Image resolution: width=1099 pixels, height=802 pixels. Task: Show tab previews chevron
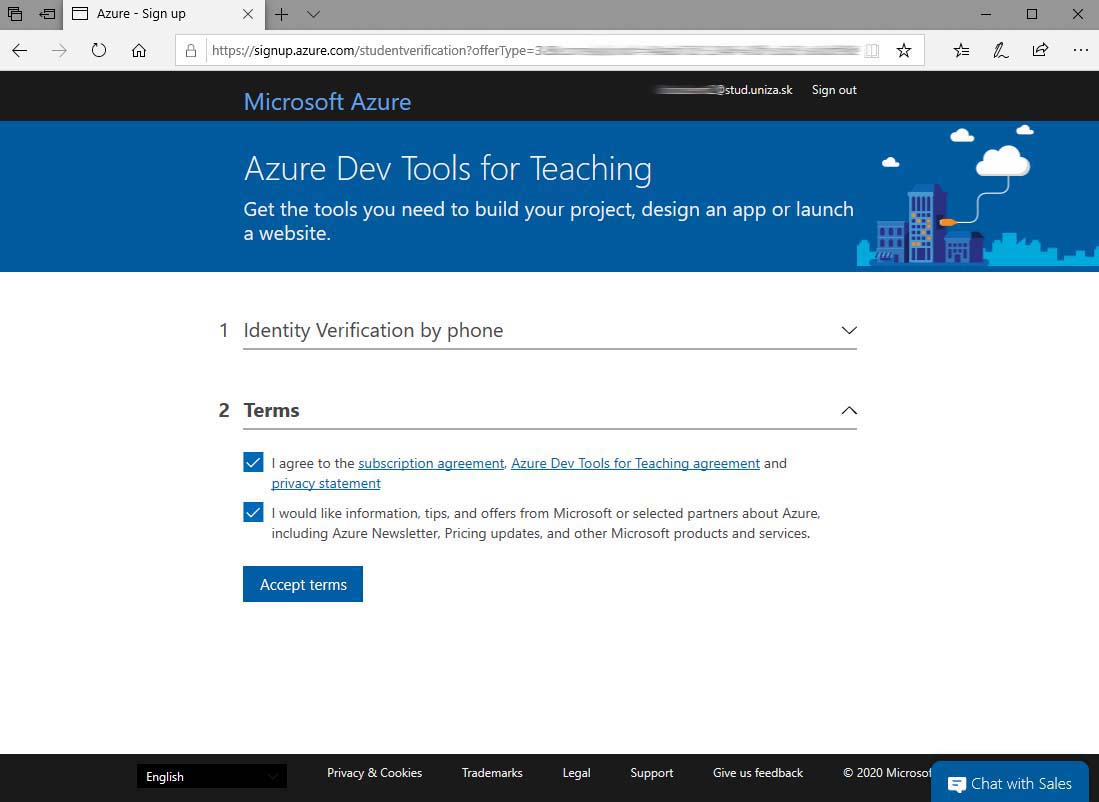click(x=313, y=14)
